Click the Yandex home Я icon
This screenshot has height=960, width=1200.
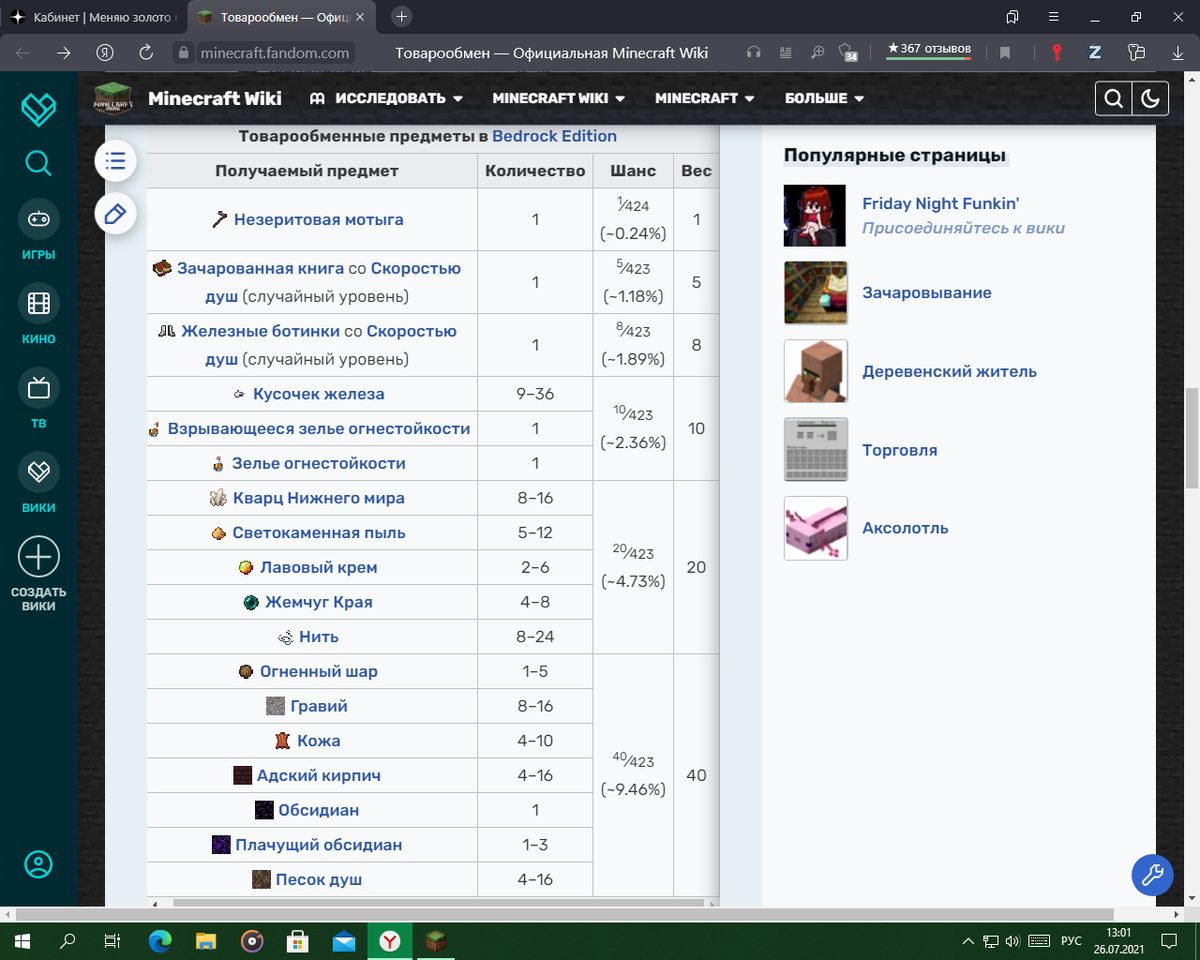click(x=104, y=53)
